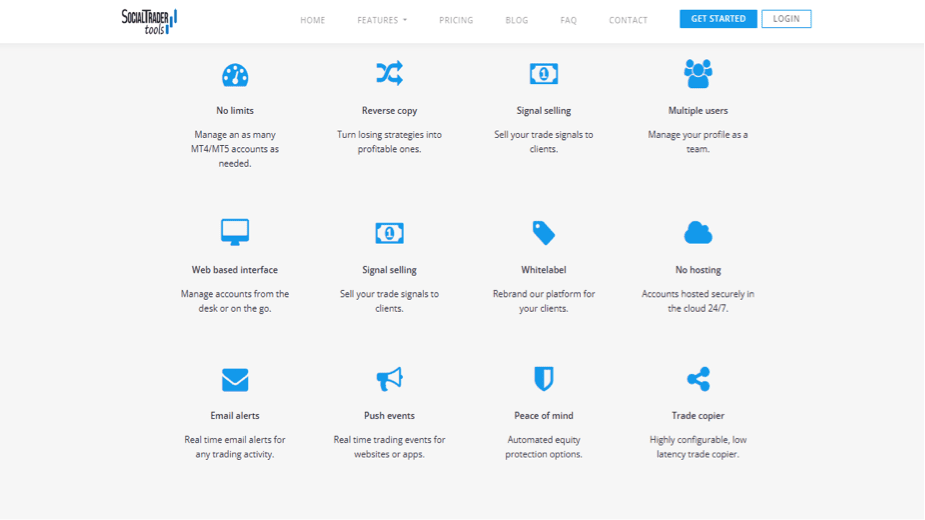Select the Multiple users group icon
The width and height of the screenshot is (925, 520).
coord(698,73)
